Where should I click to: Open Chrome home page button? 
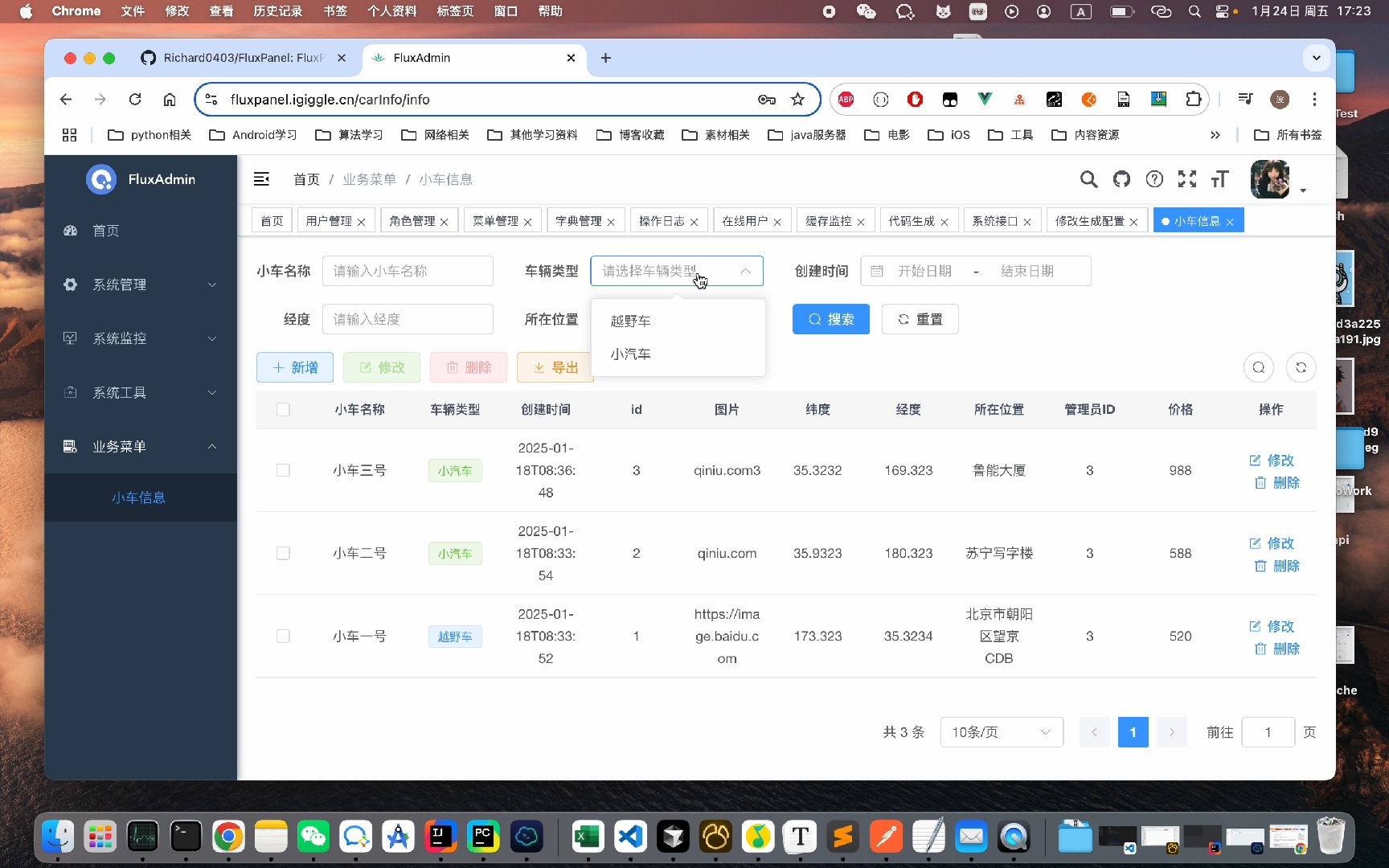[170, 100]
